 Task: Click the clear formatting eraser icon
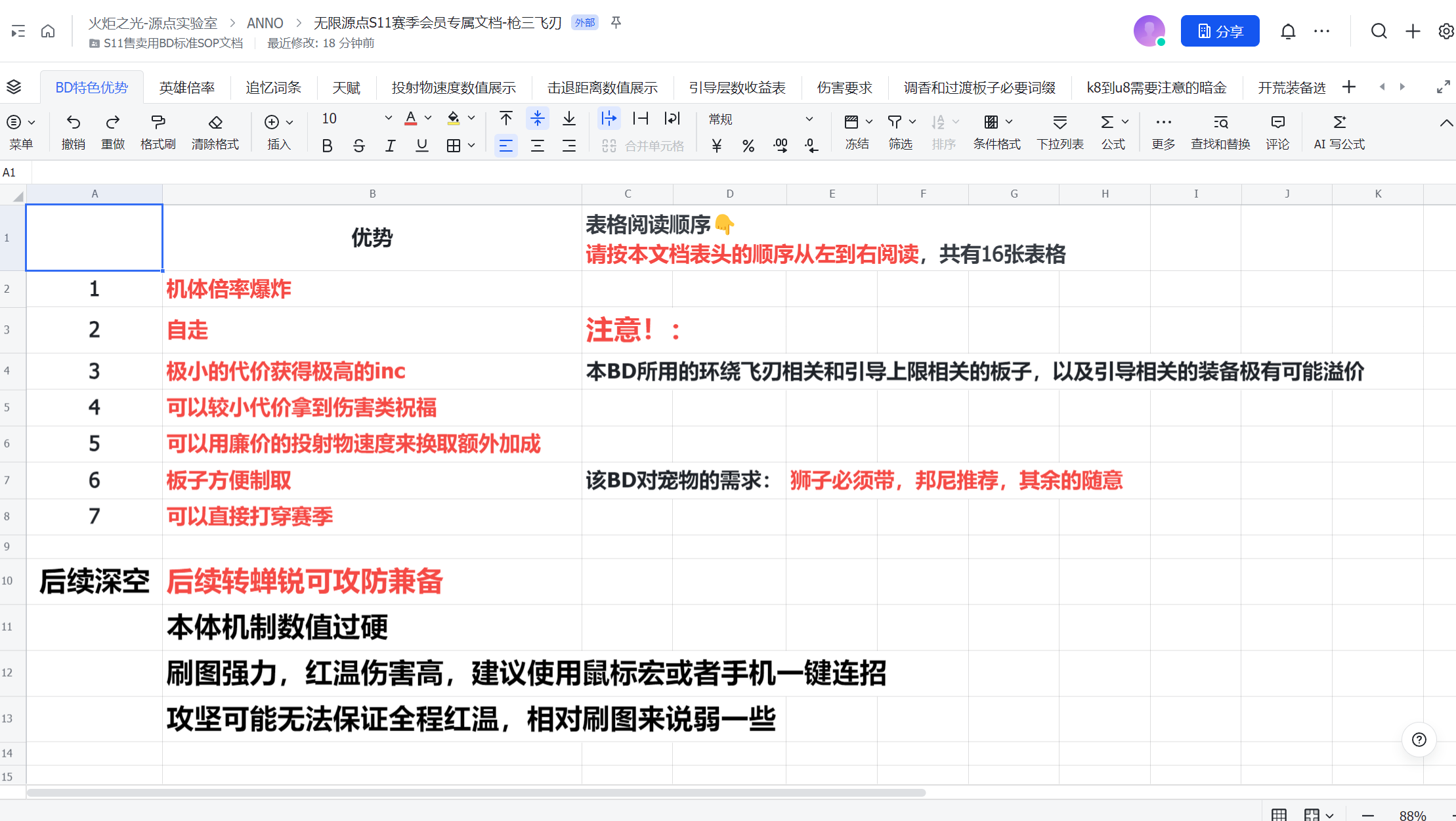(x=215, y=122)
